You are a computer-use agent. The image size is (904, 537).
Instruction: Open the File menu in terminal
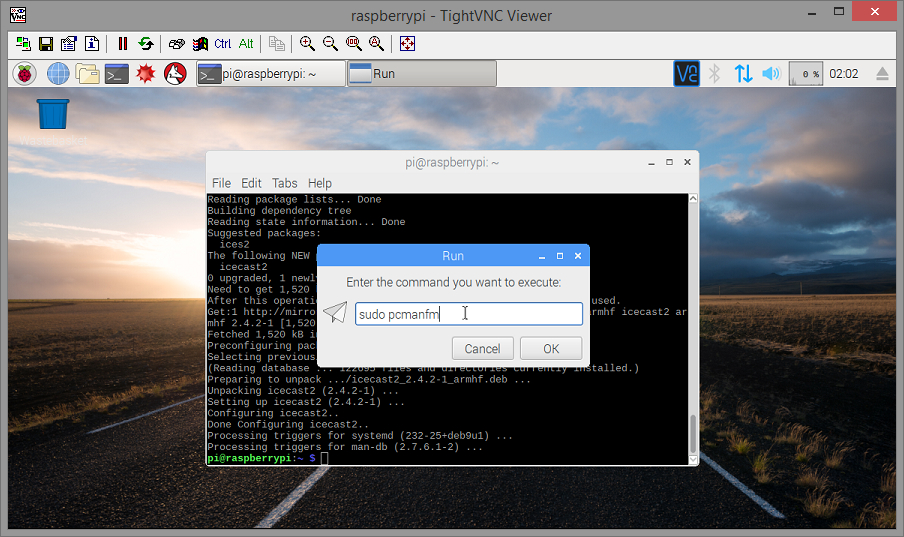tap(221, 183)
